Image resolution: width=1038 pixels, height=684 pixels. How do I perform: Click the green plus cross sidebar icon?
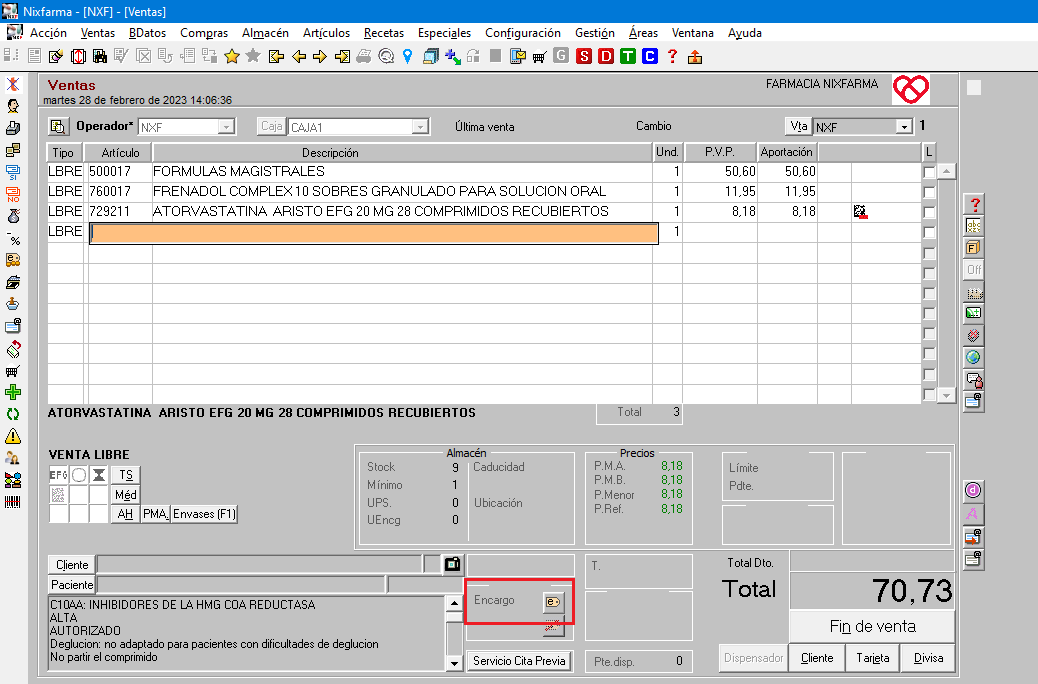(x=13, y=392)
